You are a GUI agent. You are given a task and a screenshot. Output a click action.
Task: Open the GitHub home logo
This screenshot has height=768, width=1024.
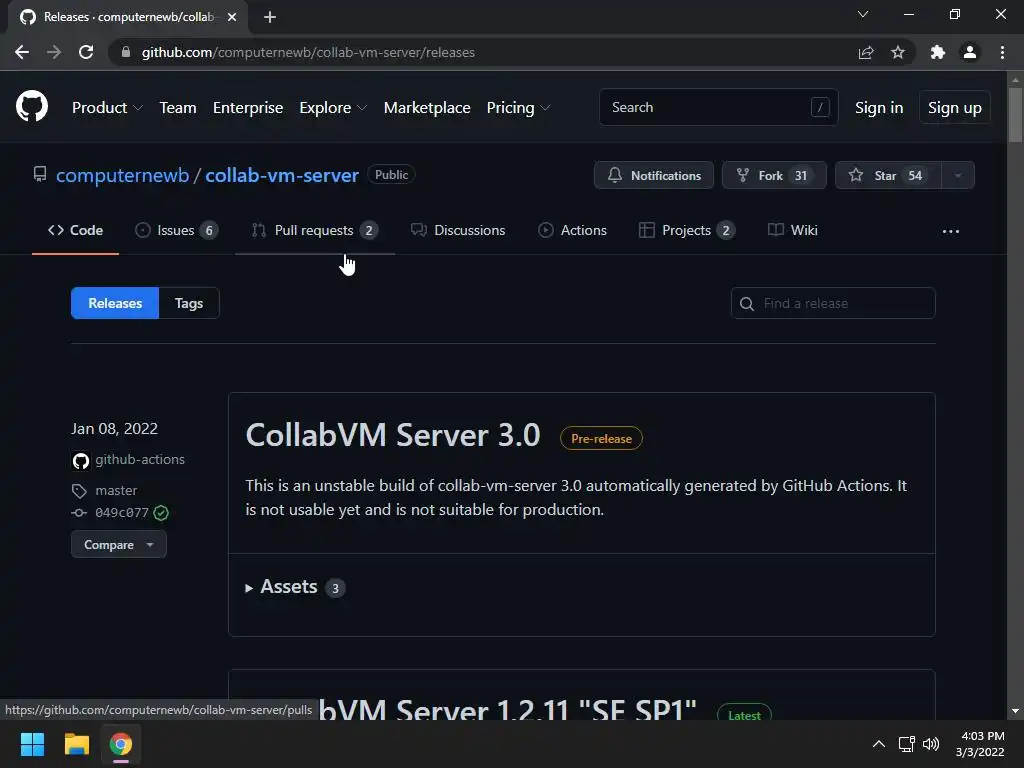[32, 106]
